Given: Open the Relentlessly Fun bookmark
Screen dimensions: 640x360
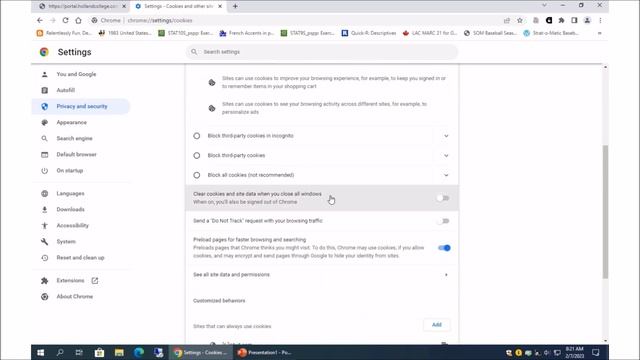Looking at the screenshot, I should 64,33.
